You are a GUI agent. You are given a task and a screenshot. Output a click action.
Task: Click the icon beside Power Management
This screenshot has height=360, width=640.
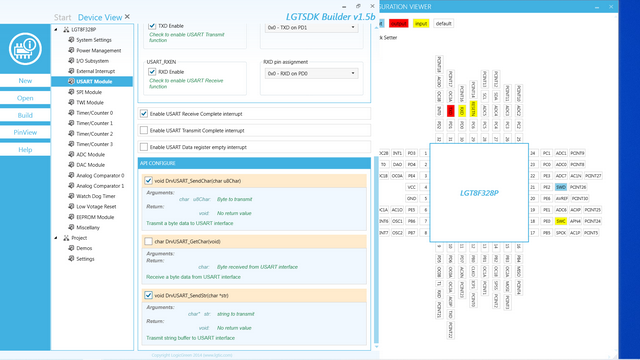71,50
